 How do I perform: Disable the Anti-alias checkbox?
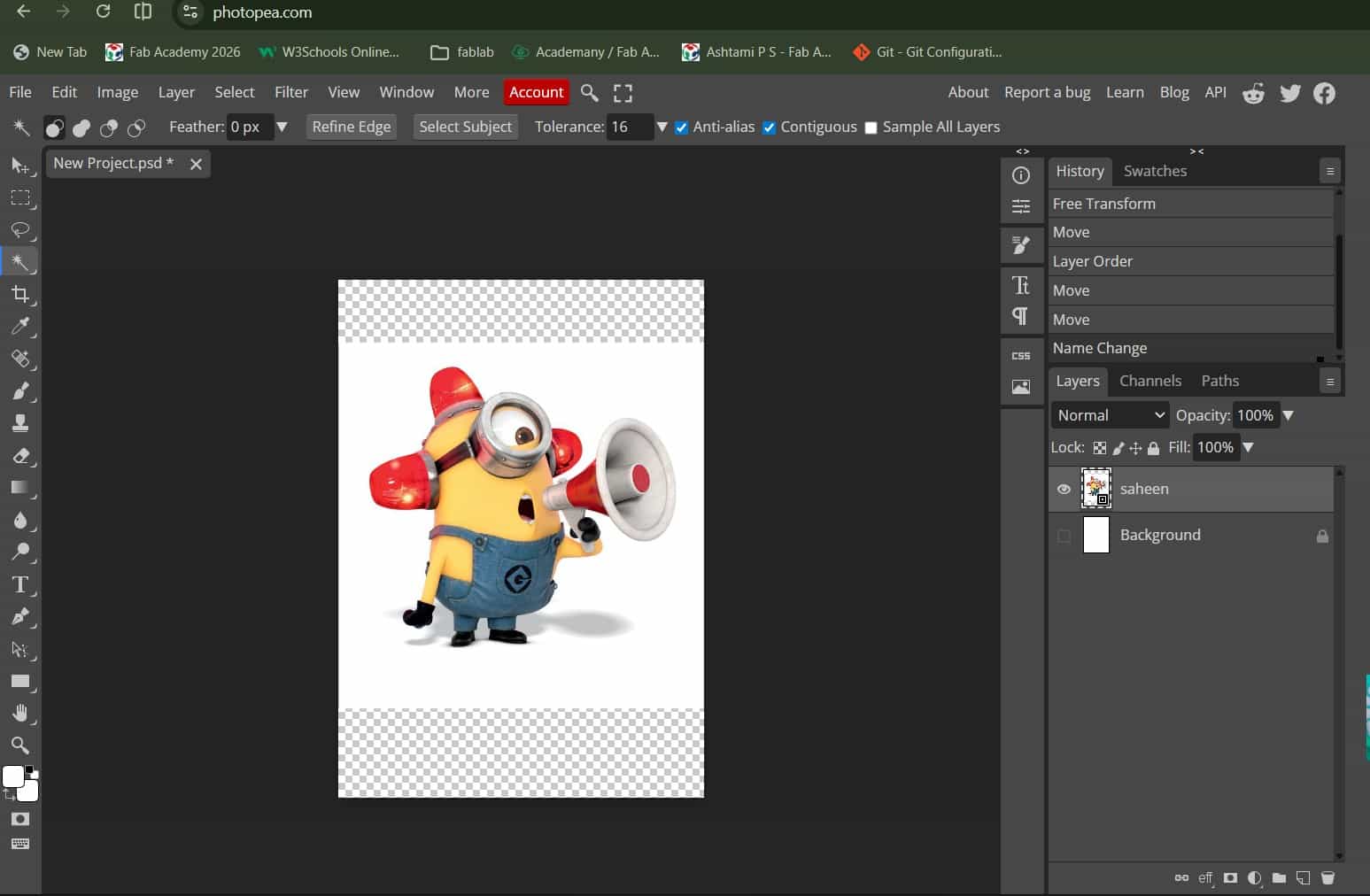681,127
